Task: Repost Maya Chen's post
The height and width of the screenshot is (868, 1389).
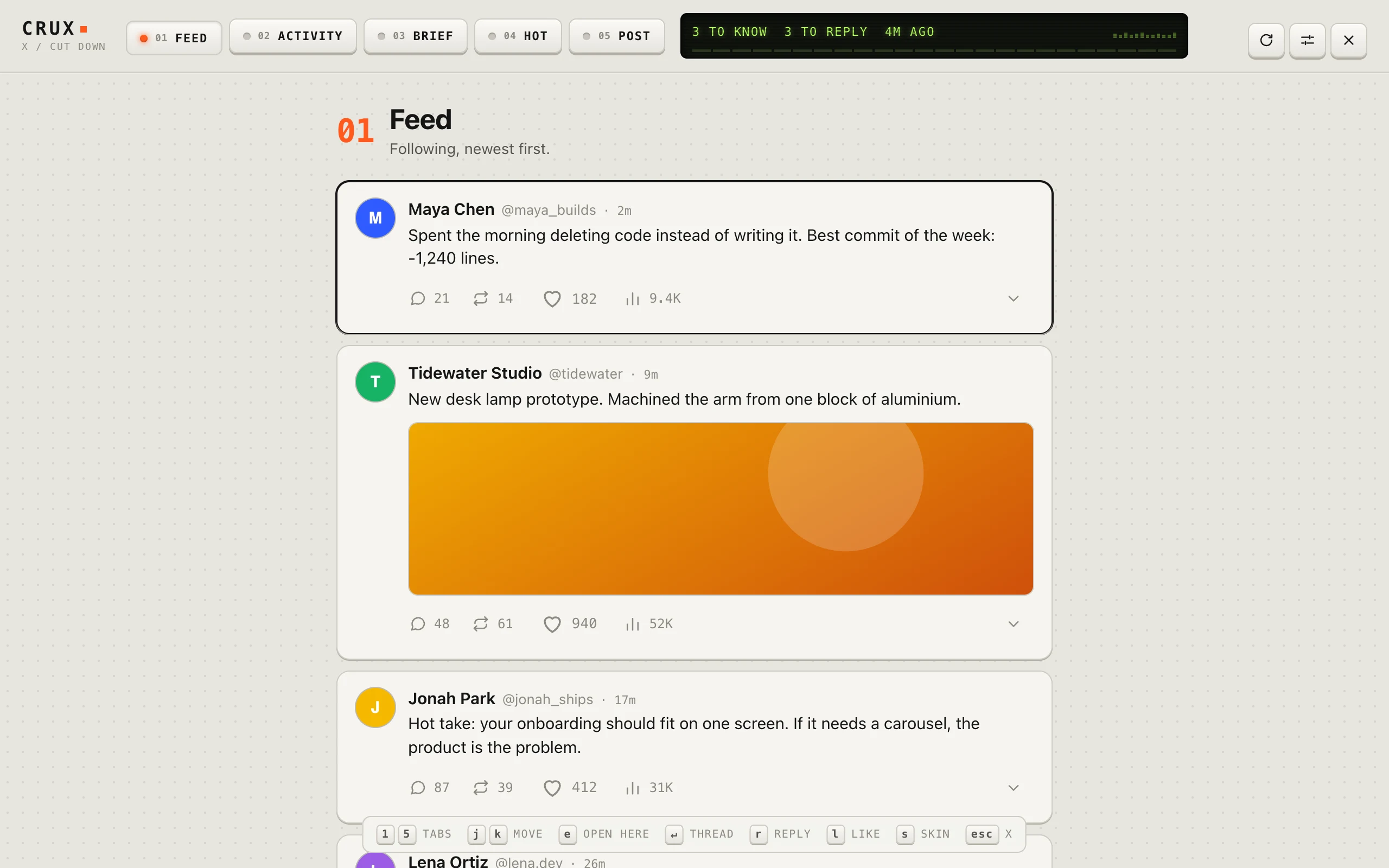Action: (x=480, y=298)
